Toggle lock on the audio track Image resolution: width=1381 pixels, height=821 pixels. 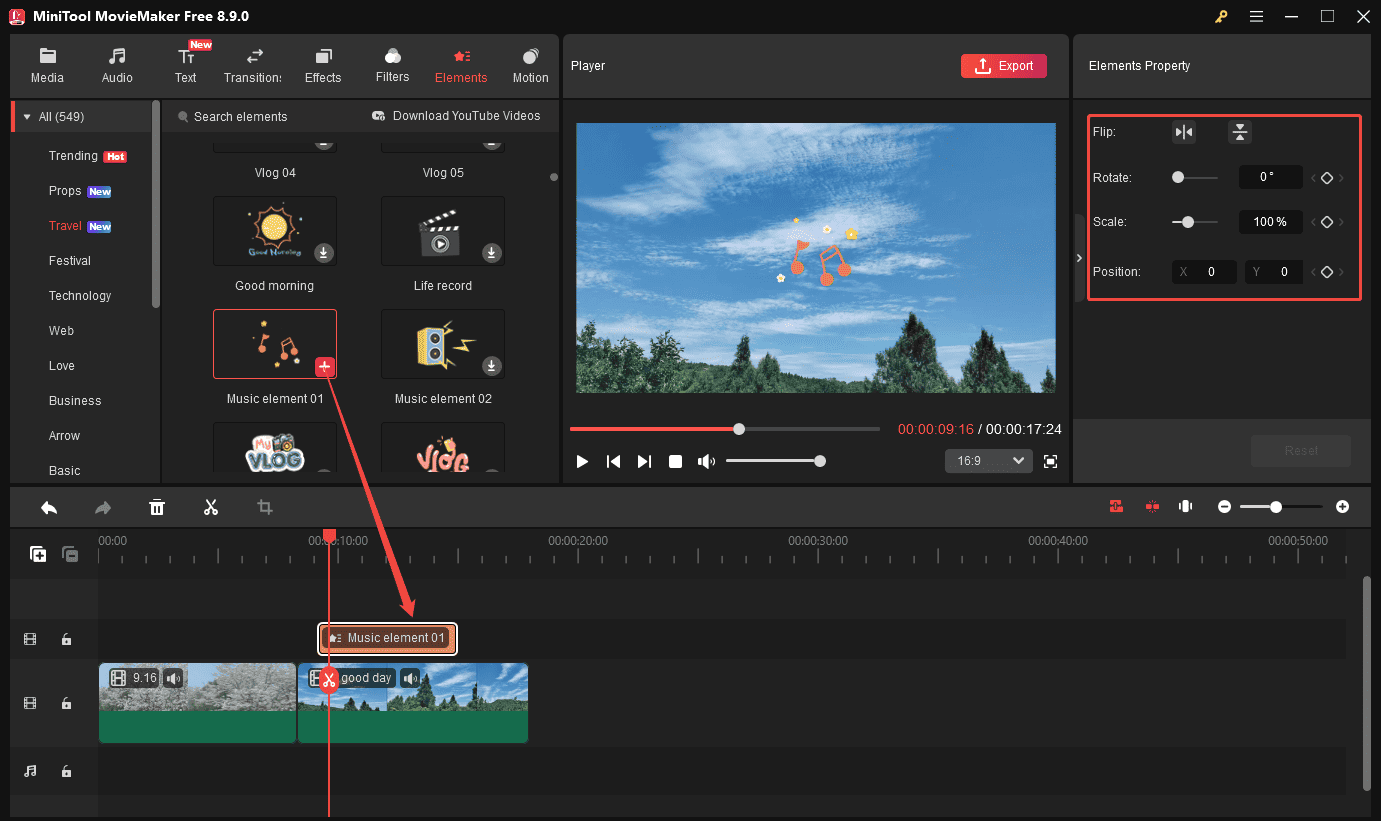[x=66, y=771]
